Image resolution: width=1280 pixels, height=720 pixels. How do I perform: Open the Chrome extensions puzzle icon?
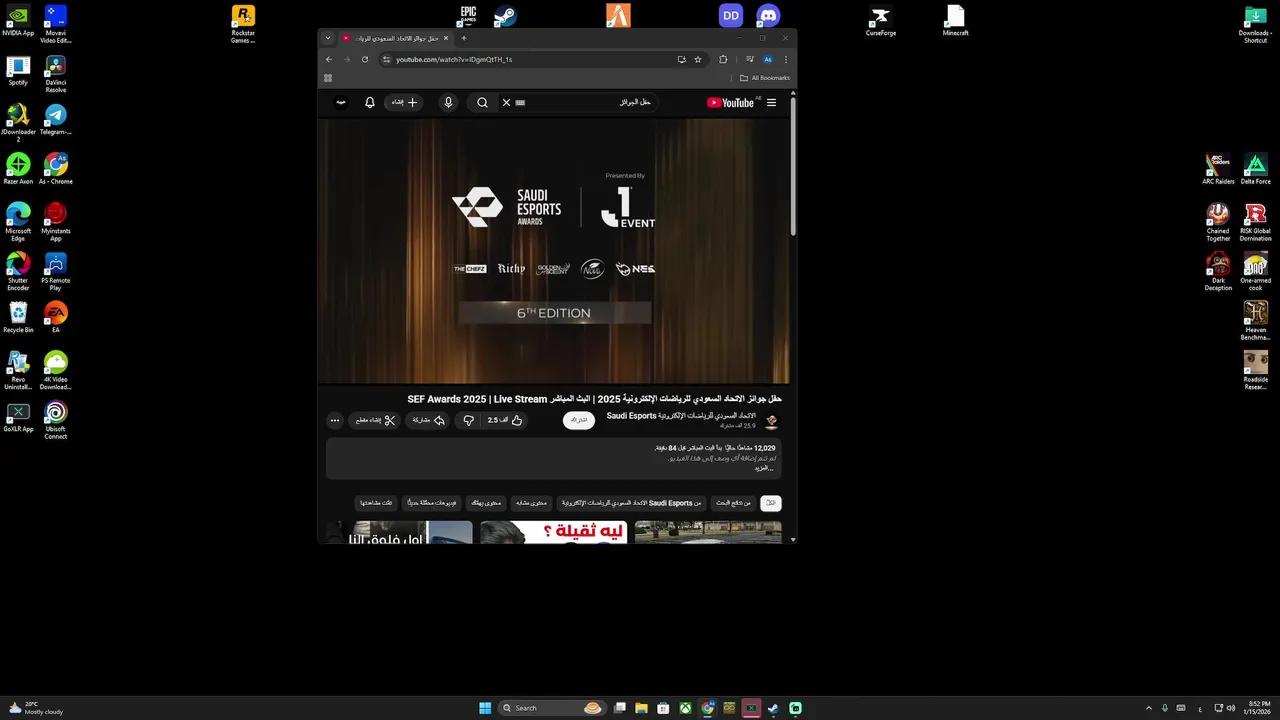pyautogui.click(x=723, y=59)
